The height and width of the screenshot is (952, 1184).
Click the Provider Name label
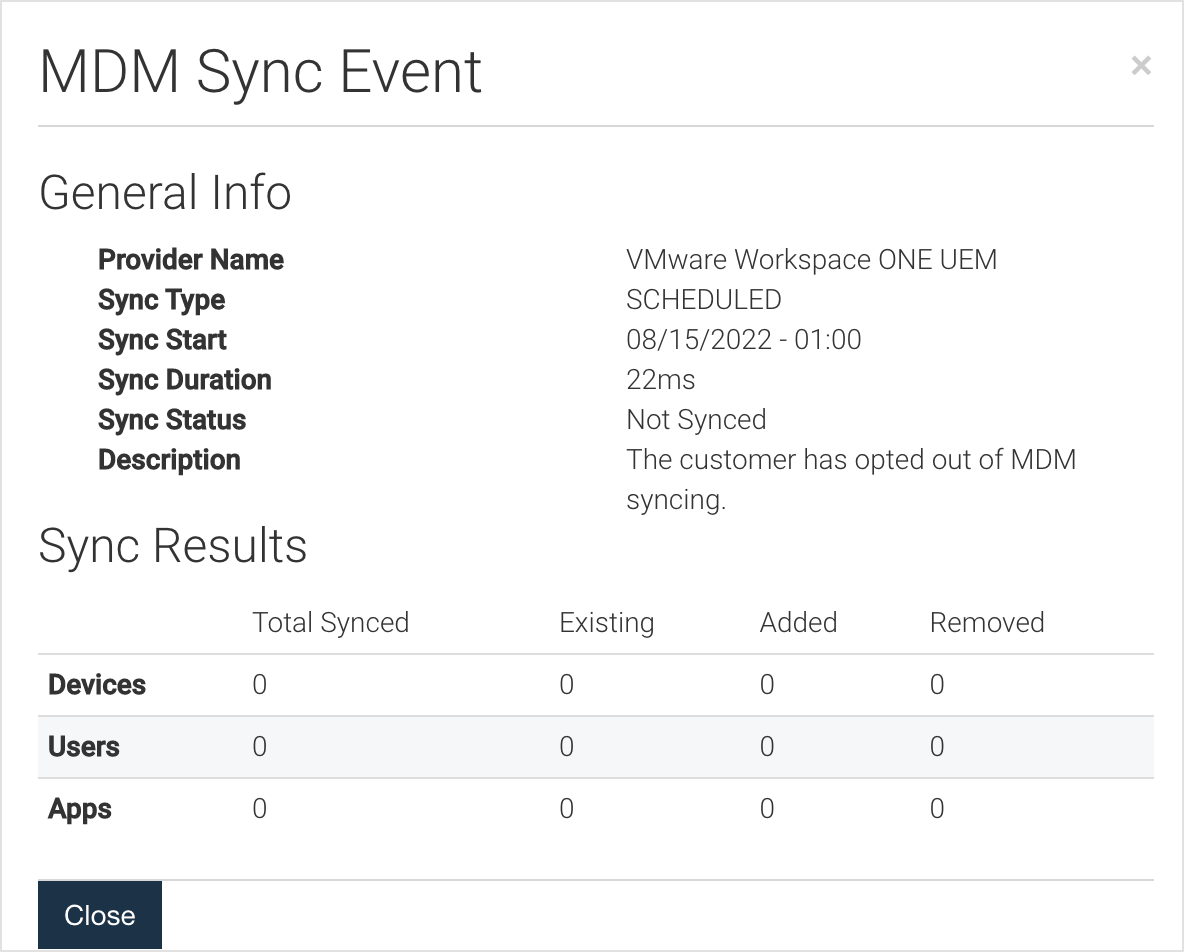click(190, 259)
